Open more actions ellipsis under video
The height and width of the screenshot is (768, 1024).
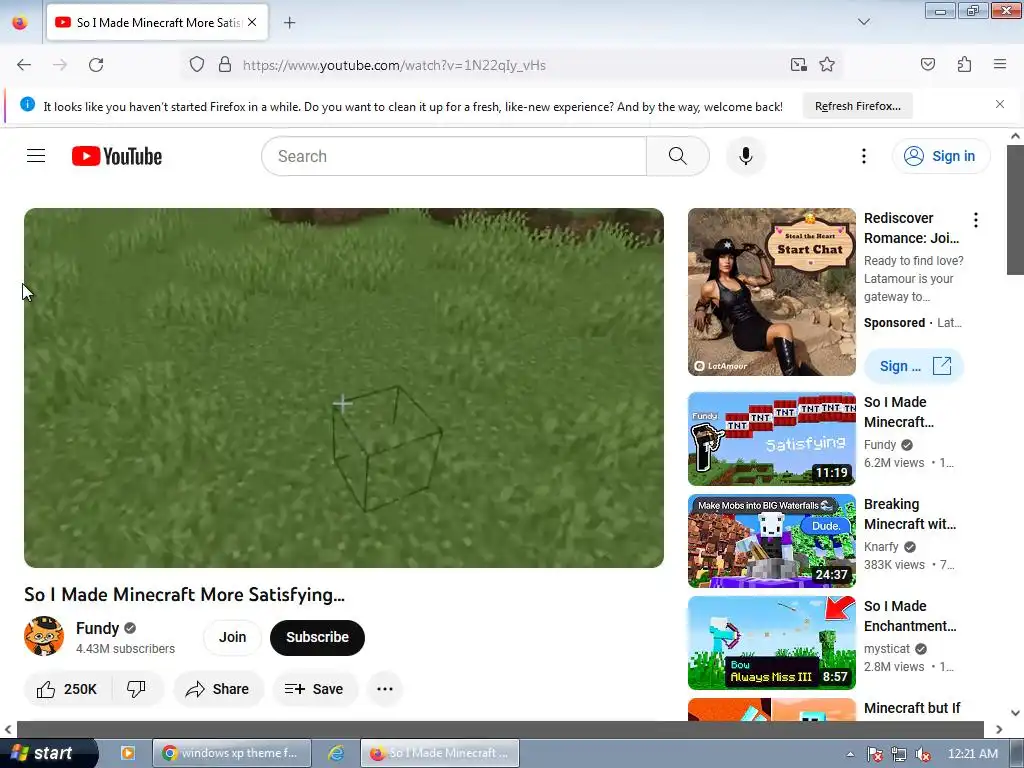point(385,689)
